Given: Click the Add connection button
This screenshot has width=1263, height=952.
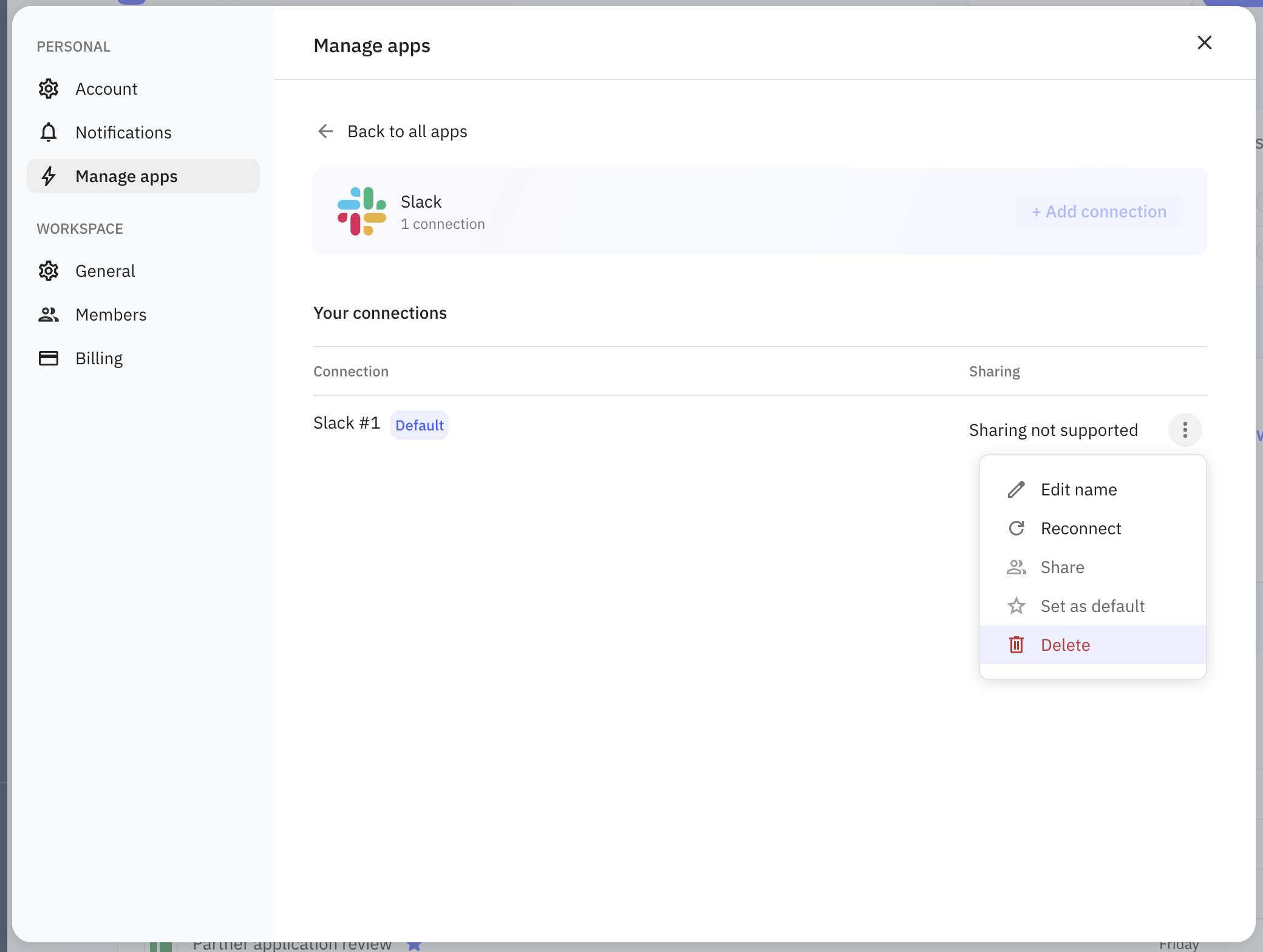Looking at the screenshot, I should coord(1098,211).
